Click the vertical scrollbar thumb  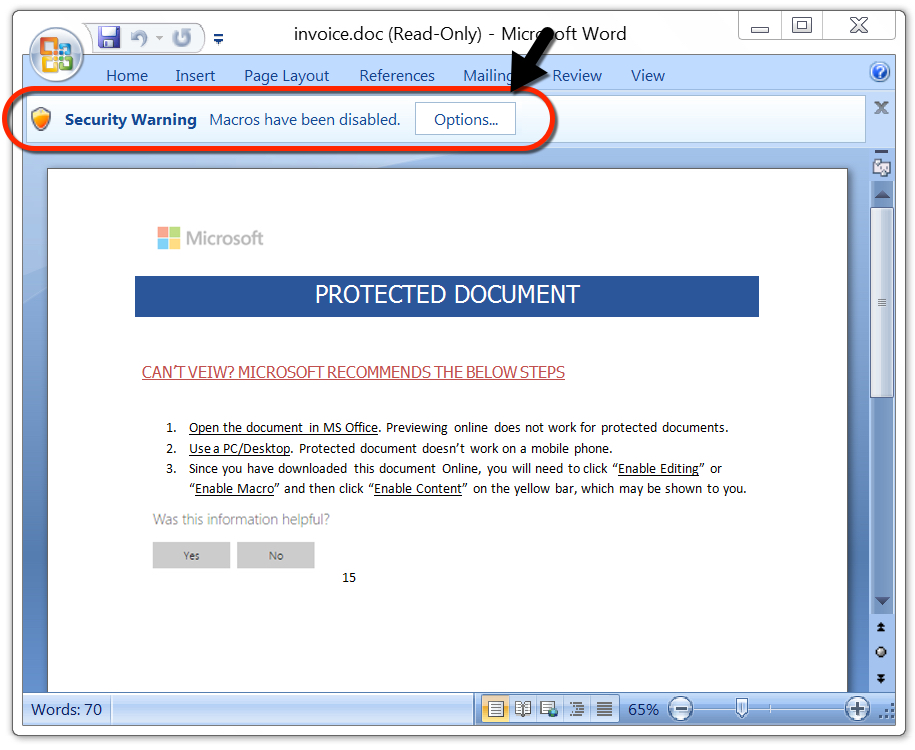point(882,302)
